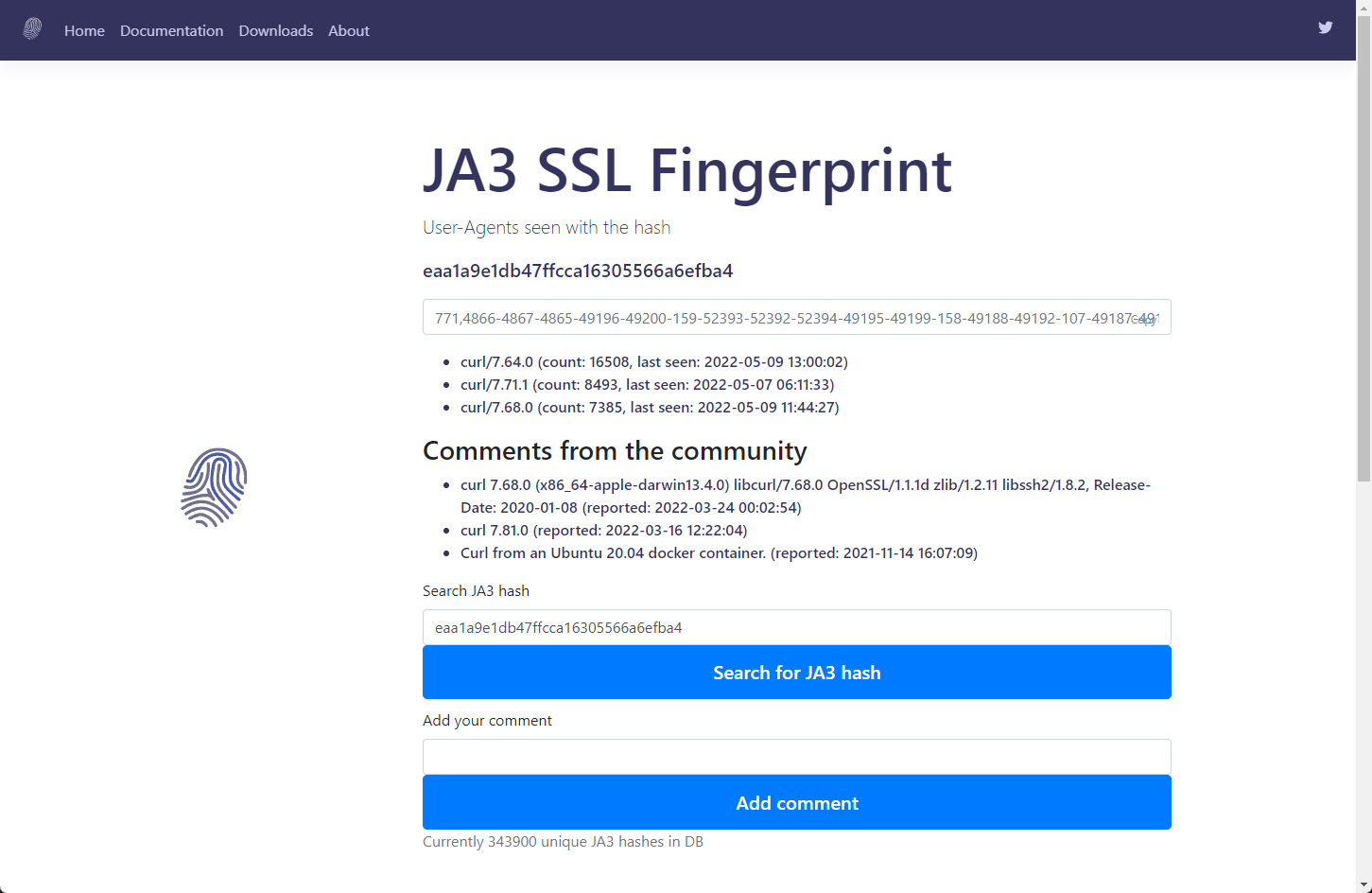
Task: Click the eaa1a9e1db47ffcca16305566a6efba4 hash heading
Action: (x=578, y=271)
